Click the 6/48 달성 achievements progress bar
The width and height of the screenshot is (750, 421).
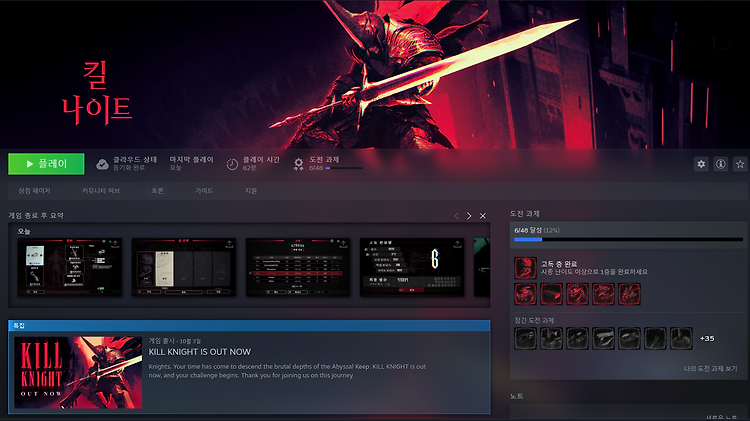(629, 239)
